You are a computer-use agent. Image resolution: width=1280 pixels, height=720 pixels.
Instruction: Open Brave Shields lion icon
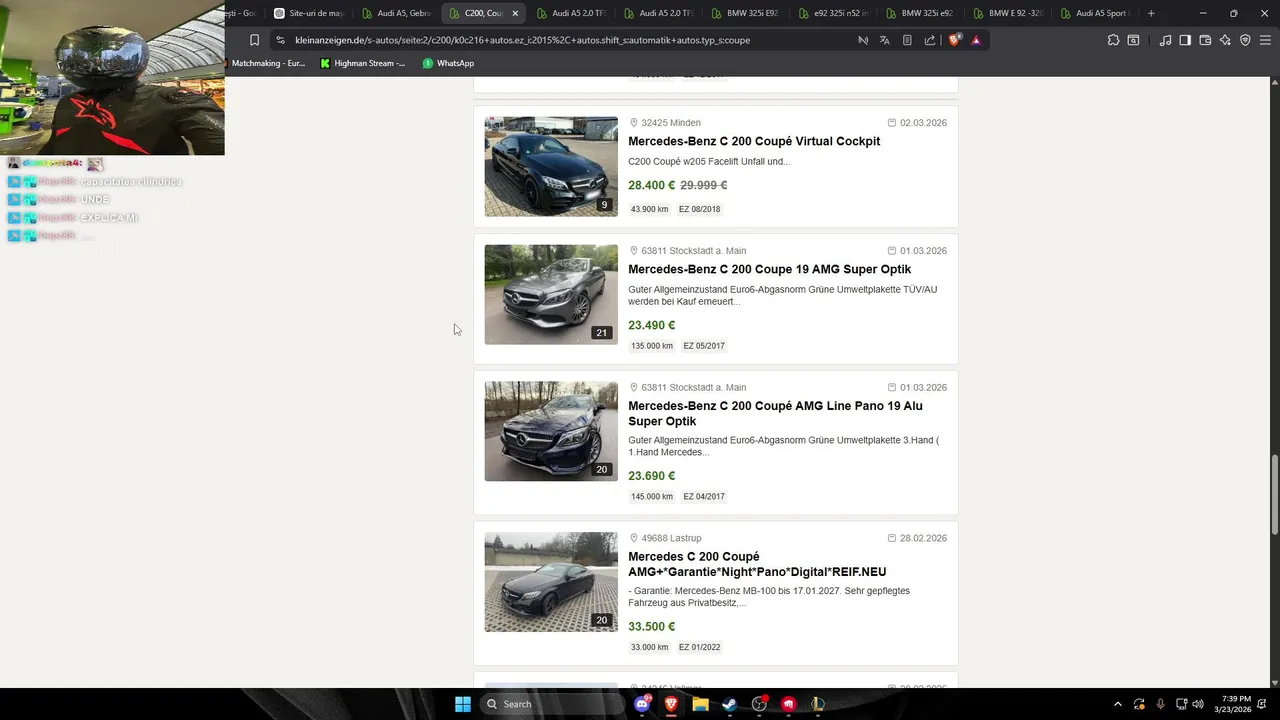(x=954, y=40)
